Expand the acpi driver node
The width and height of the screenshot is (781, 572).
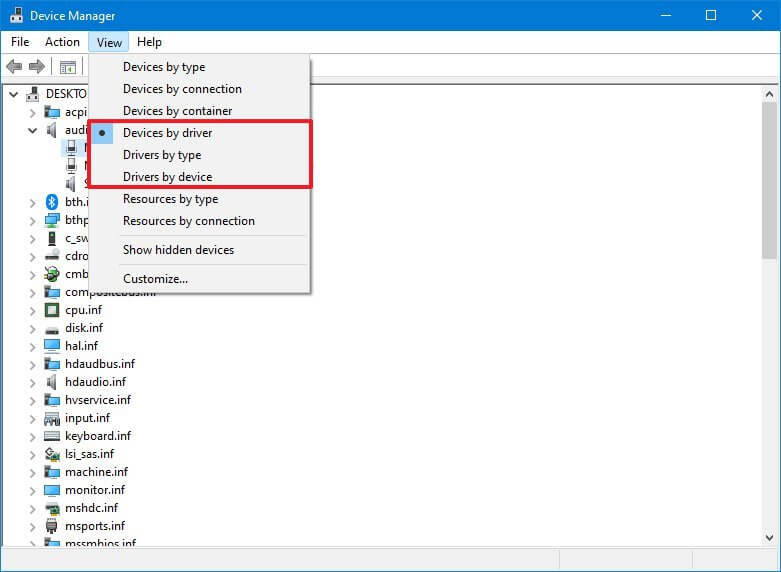click(x=32, y=113)
